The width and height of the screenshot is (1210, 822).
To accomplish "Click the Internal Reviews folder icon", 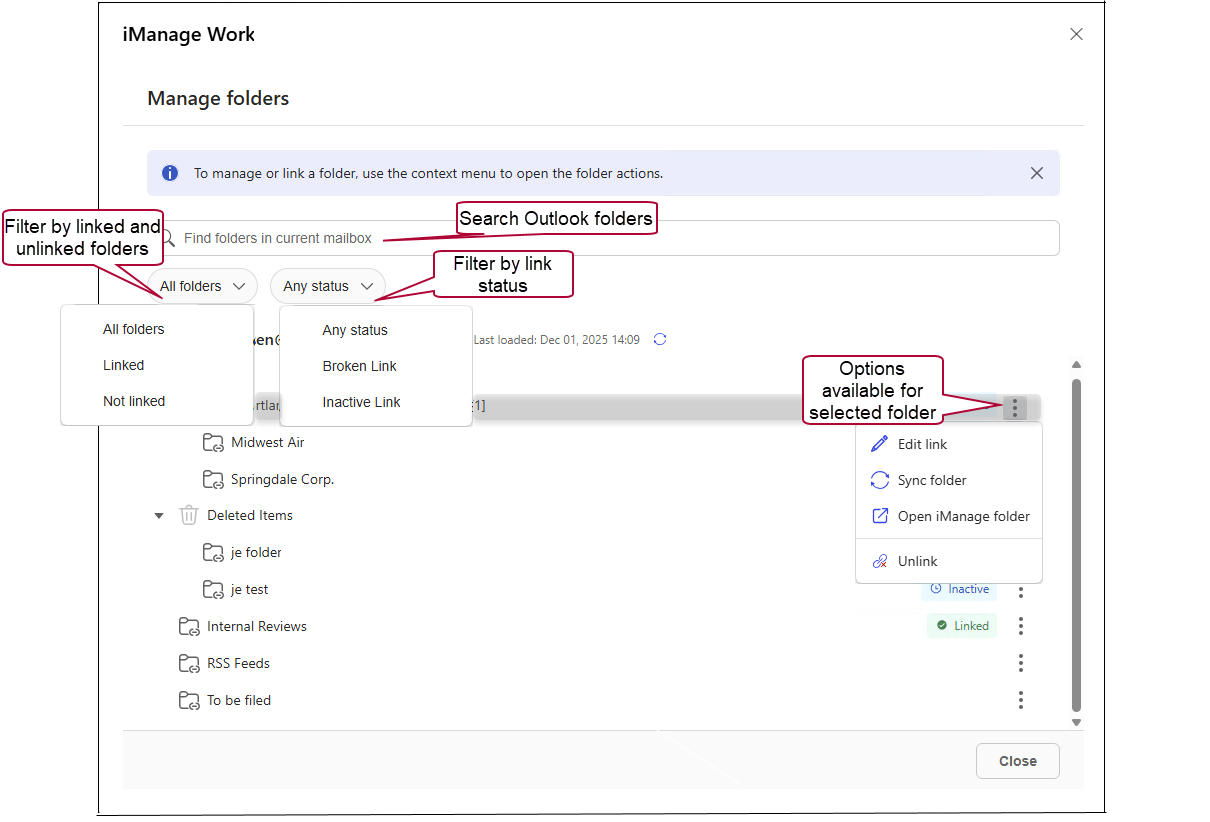I will click(189, 626).
